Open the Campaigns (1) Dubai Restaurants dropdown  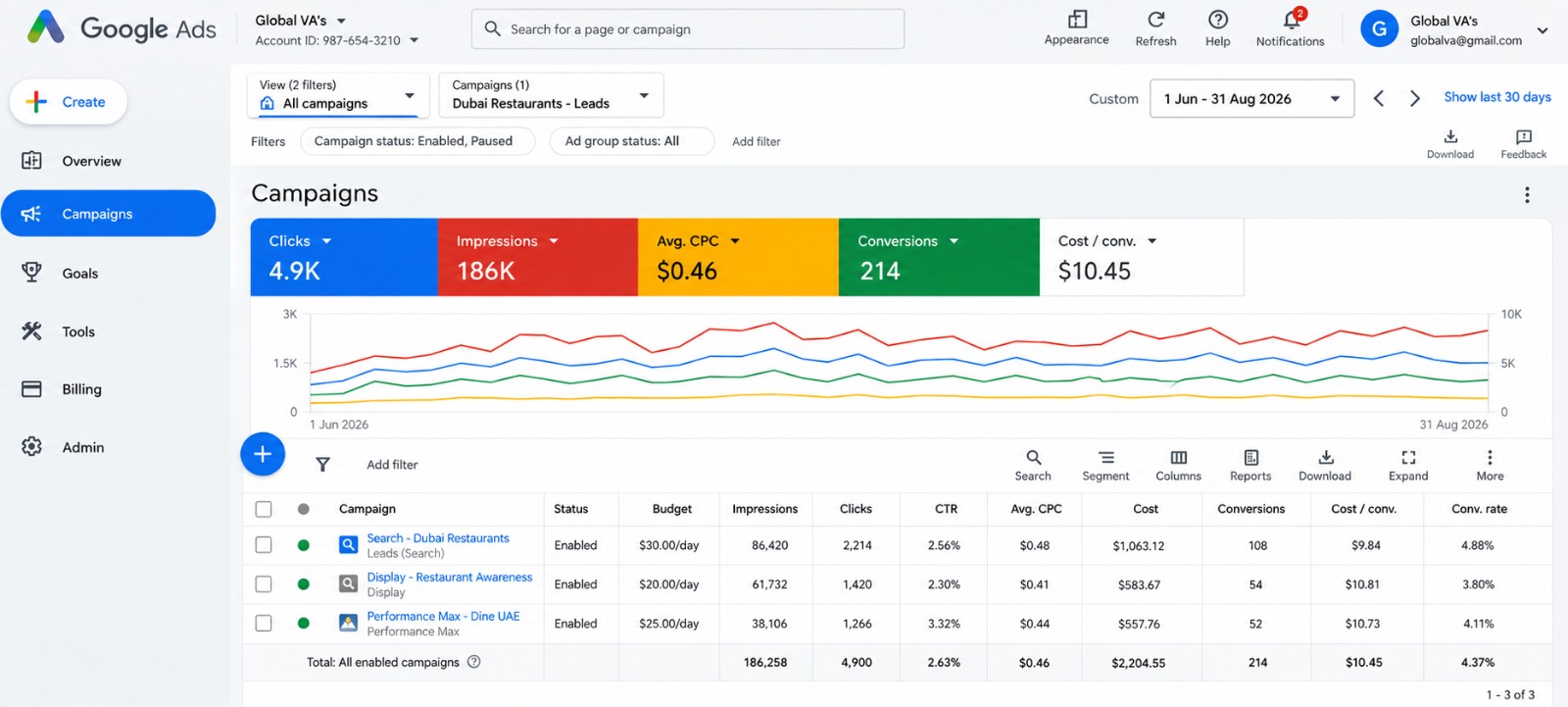[x=551, y=95]
